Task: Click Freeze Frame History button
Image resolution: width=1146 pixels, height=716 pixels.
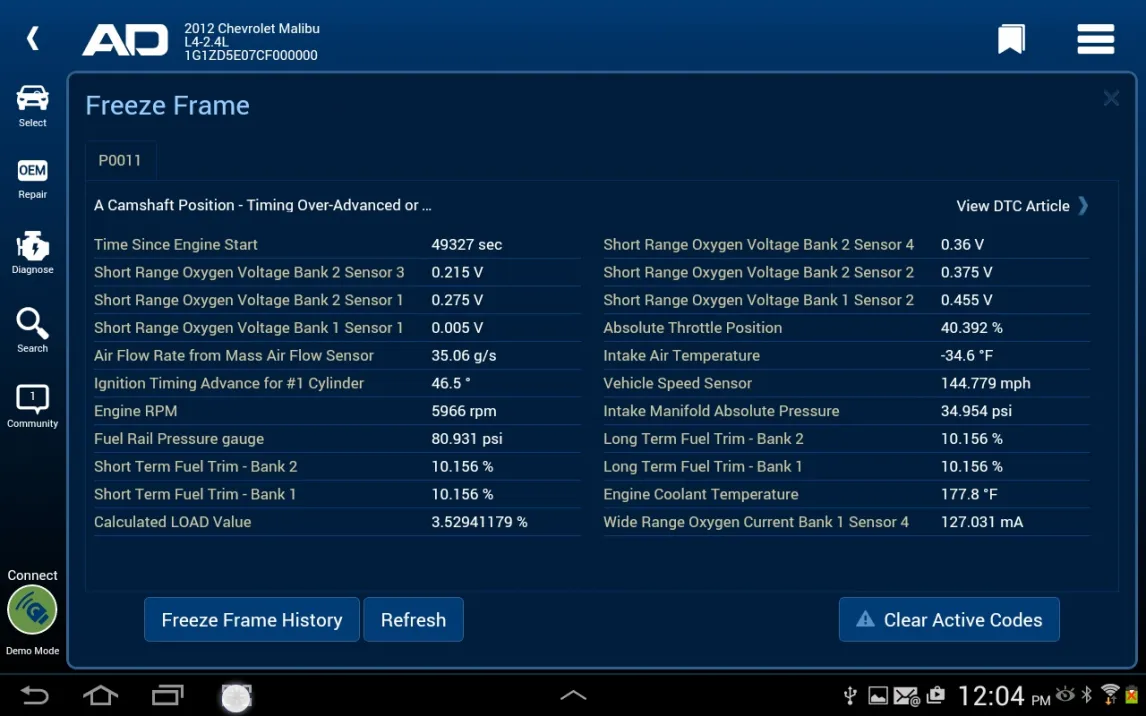Action: pyautogui.click(x=252, y=620)
